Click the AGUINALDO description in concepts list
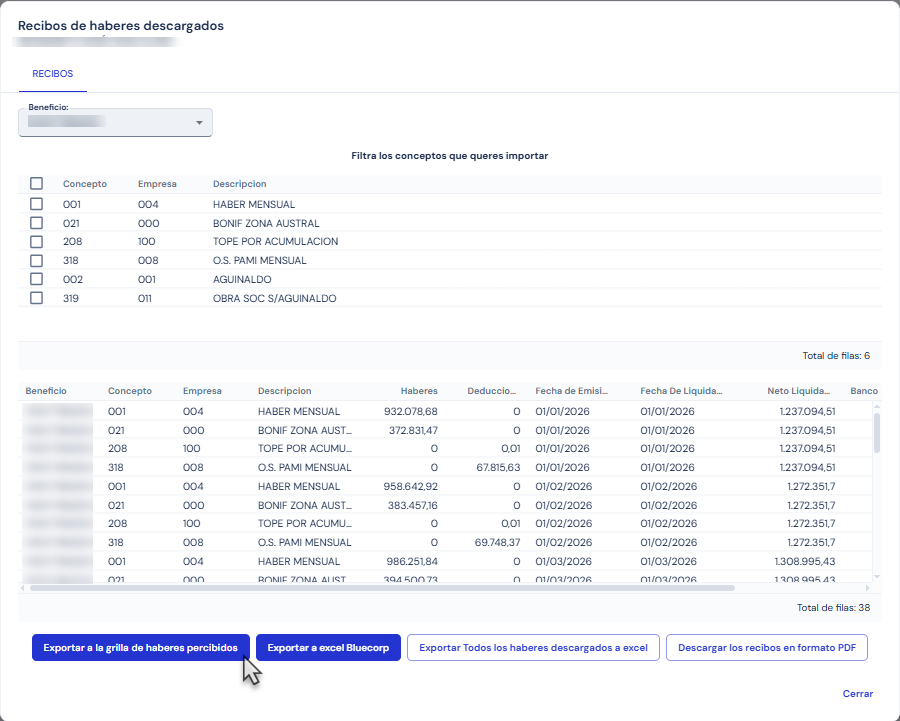 click(242, 280)
